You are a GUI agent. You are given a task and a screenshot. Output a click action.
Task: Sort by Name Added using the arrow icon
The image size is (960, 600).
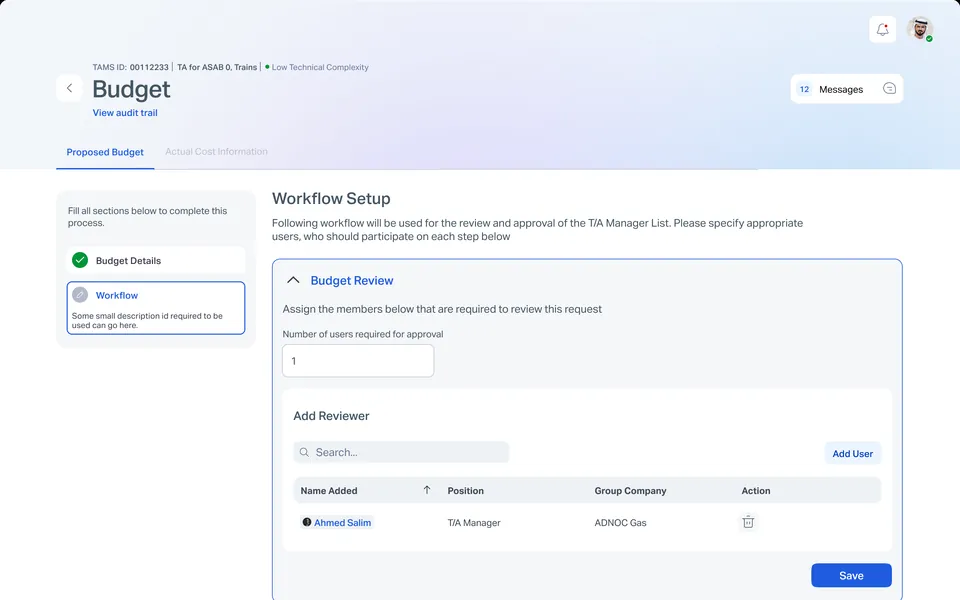427,490
